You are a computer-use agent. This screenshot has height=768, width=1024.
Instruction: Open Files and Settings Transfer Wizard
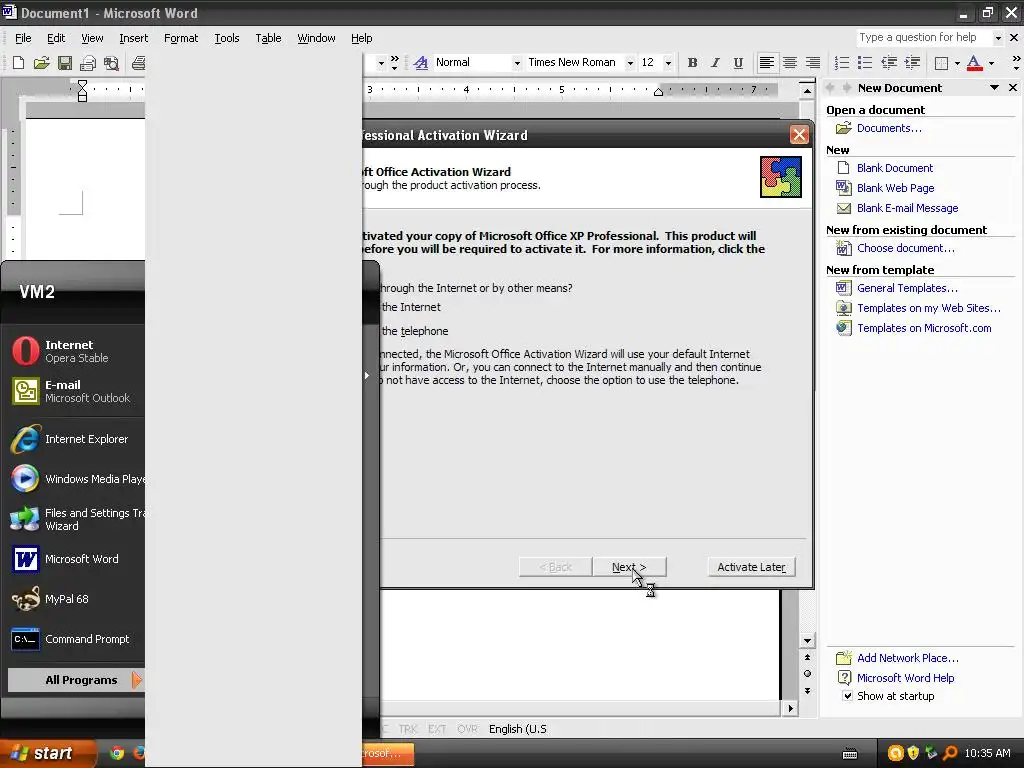76,519
